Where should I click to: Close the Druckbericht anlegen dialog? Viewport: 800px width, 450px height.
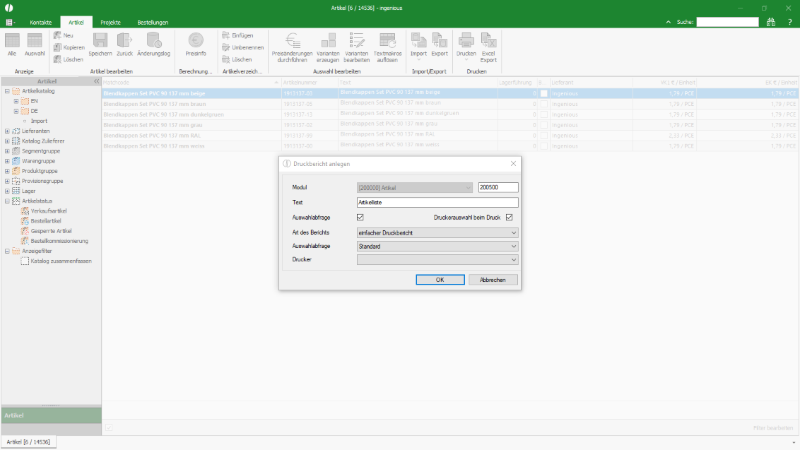513,164
